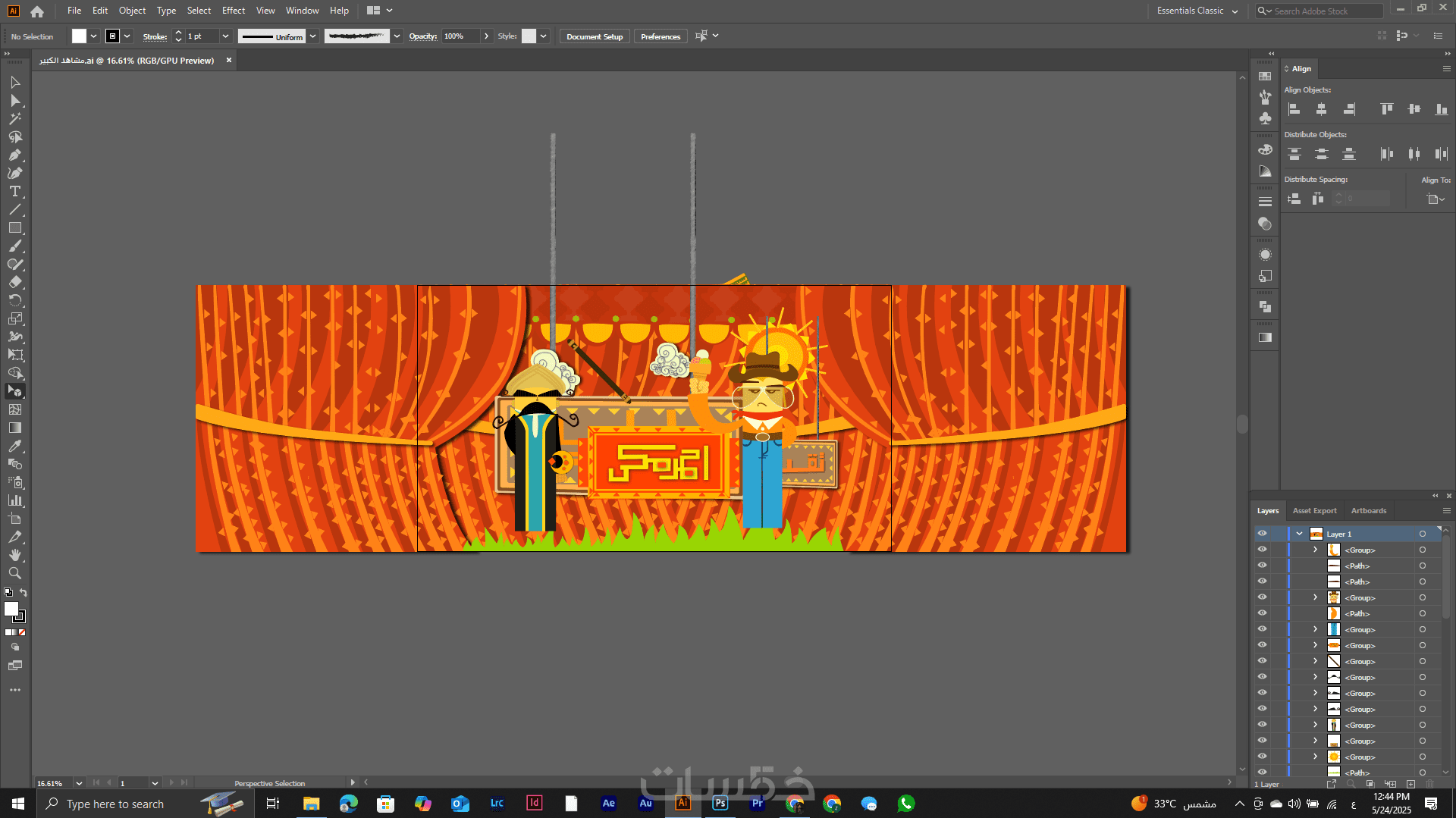Select the Direct Selection tool
This screenshot has height=818, width=1456.
[15, 100]
